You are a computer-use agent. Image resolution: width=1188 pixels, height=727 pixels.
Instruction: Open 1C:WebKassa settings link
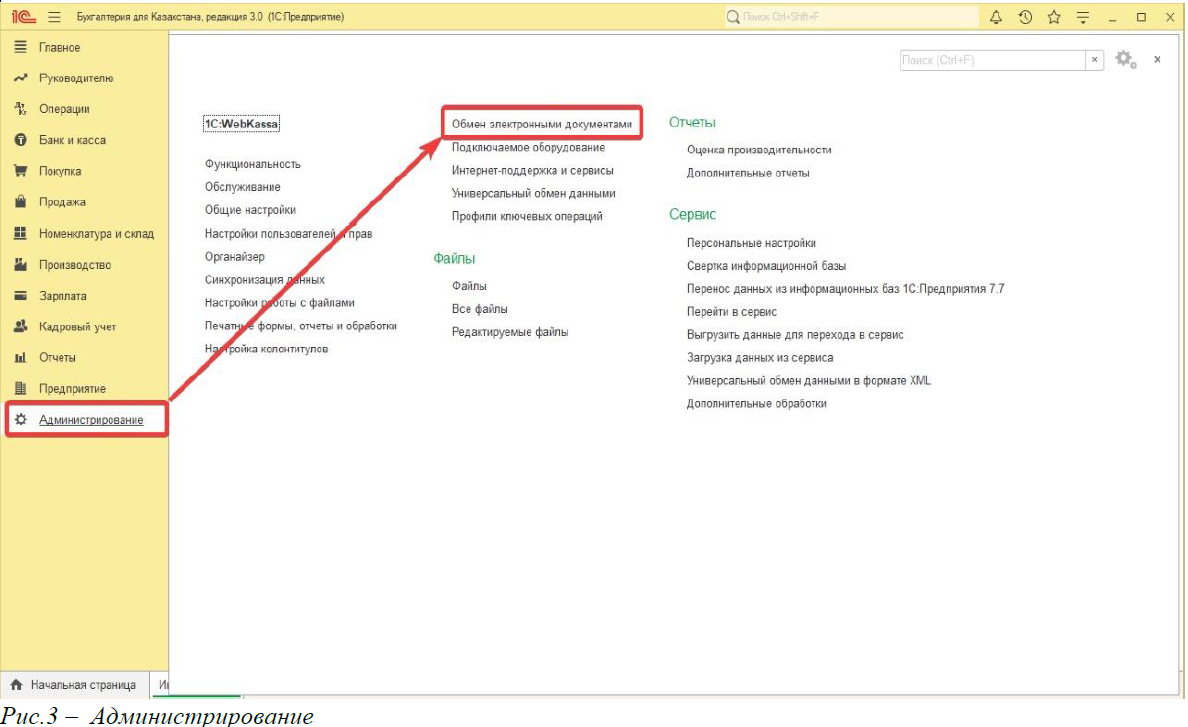click(x=241, y=124)
